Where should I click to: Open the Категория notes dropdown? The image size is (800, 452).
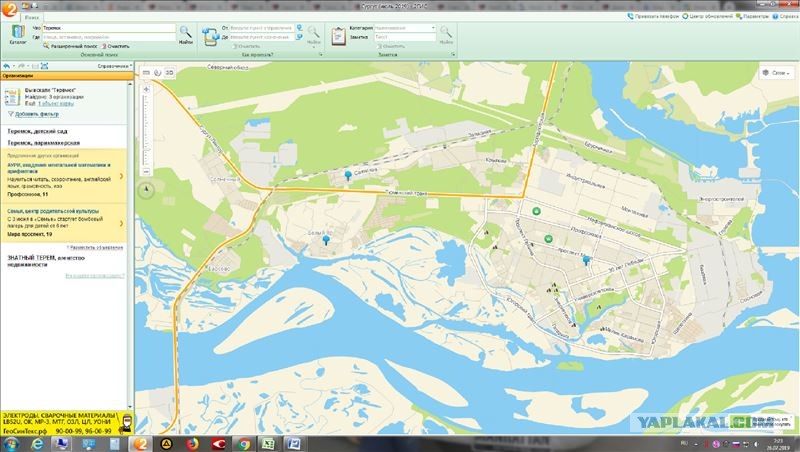click(x=405, y=28)
